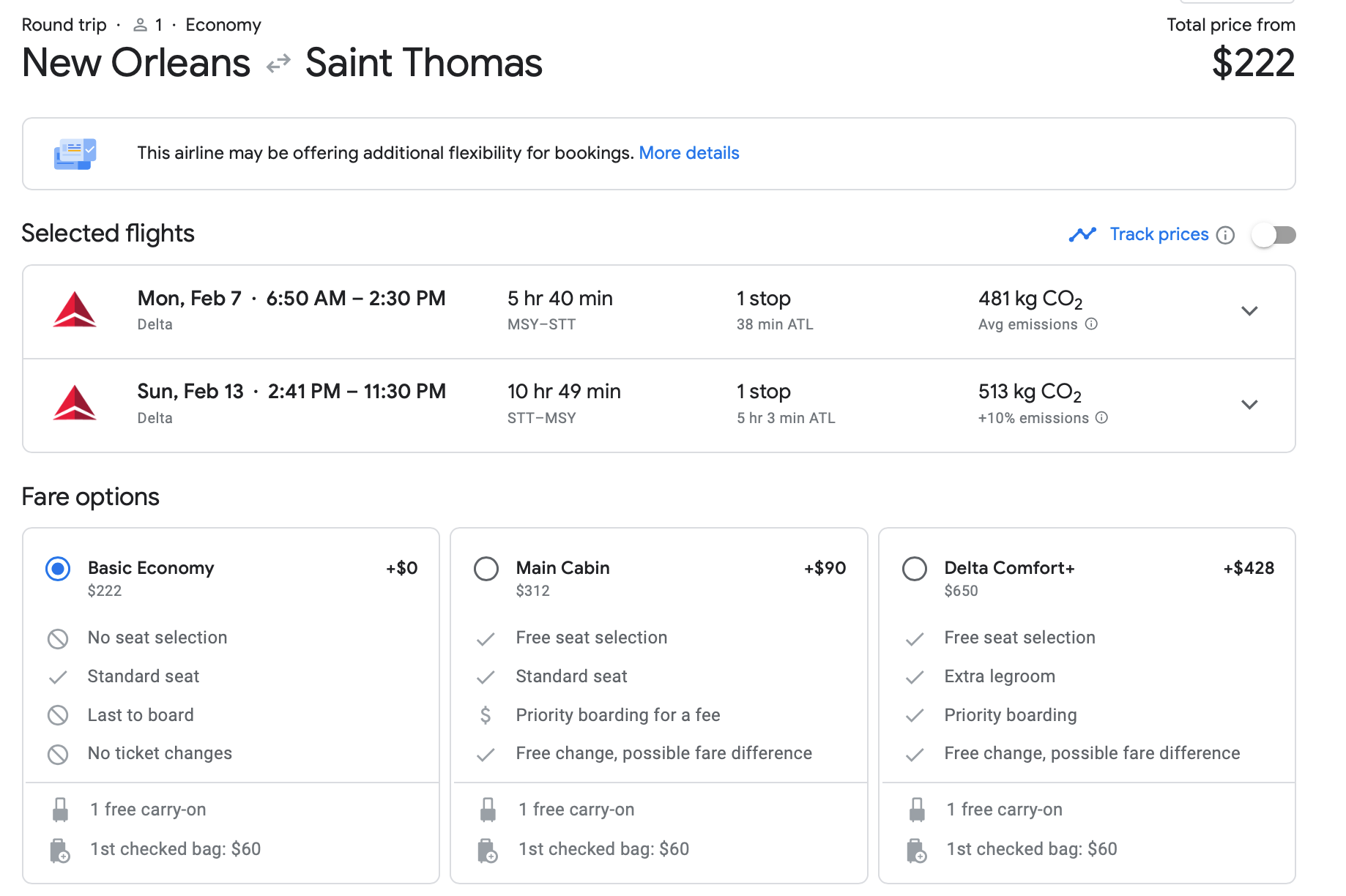Click the '+$428' Comfort+ price difference

tap(1249, 568)
